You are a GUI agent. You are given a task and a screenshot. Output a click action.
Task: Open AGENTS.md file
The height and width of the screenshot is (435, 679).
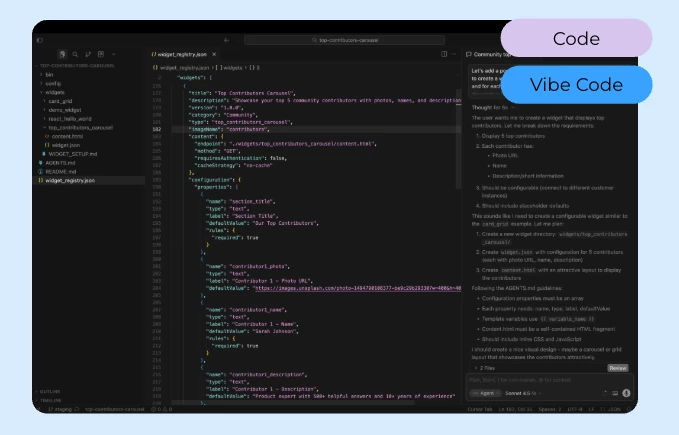pos(60,163)
